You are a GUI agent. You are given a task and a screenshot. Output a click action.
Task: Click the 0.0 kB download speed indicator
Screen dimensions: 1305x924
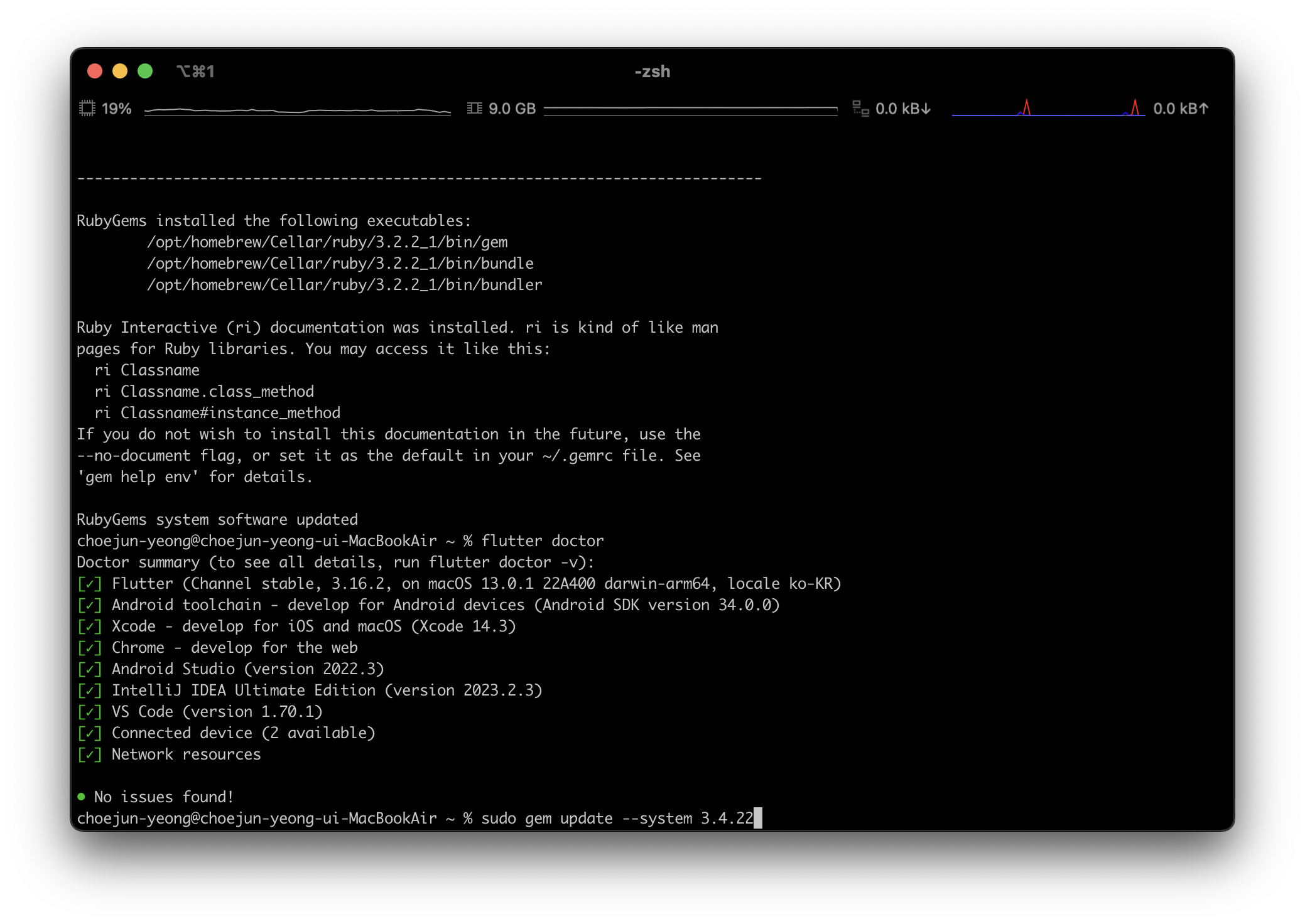(x=903, y=109)
